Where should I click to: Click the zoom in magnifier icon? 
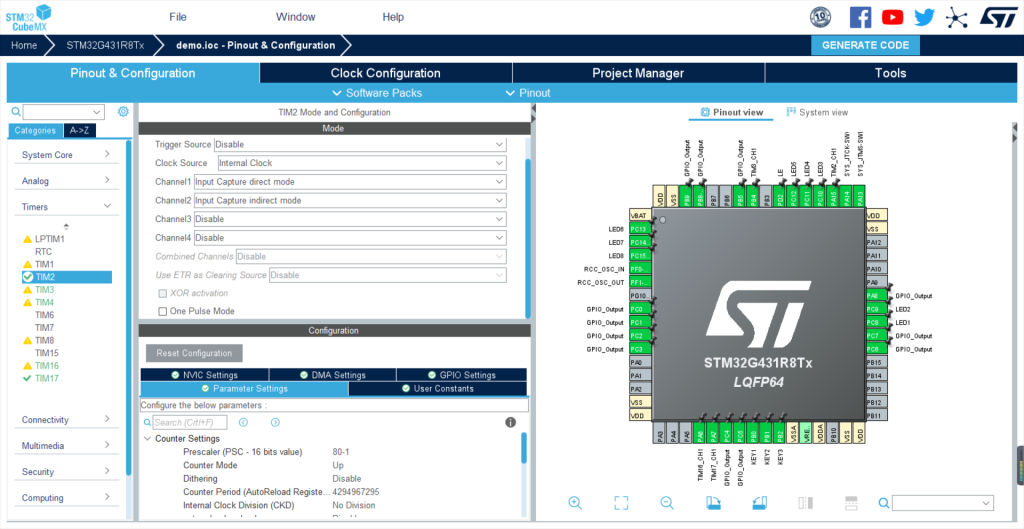[575, 503]
